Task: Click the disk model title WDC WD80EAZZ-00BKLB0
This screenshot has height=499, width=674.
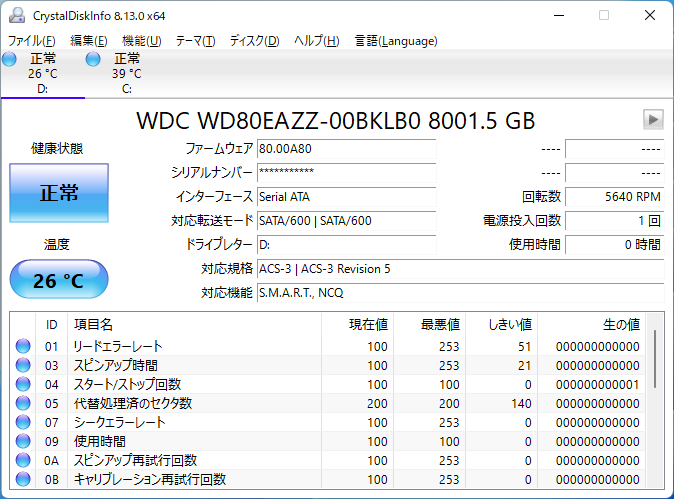Action: [278, 121]
